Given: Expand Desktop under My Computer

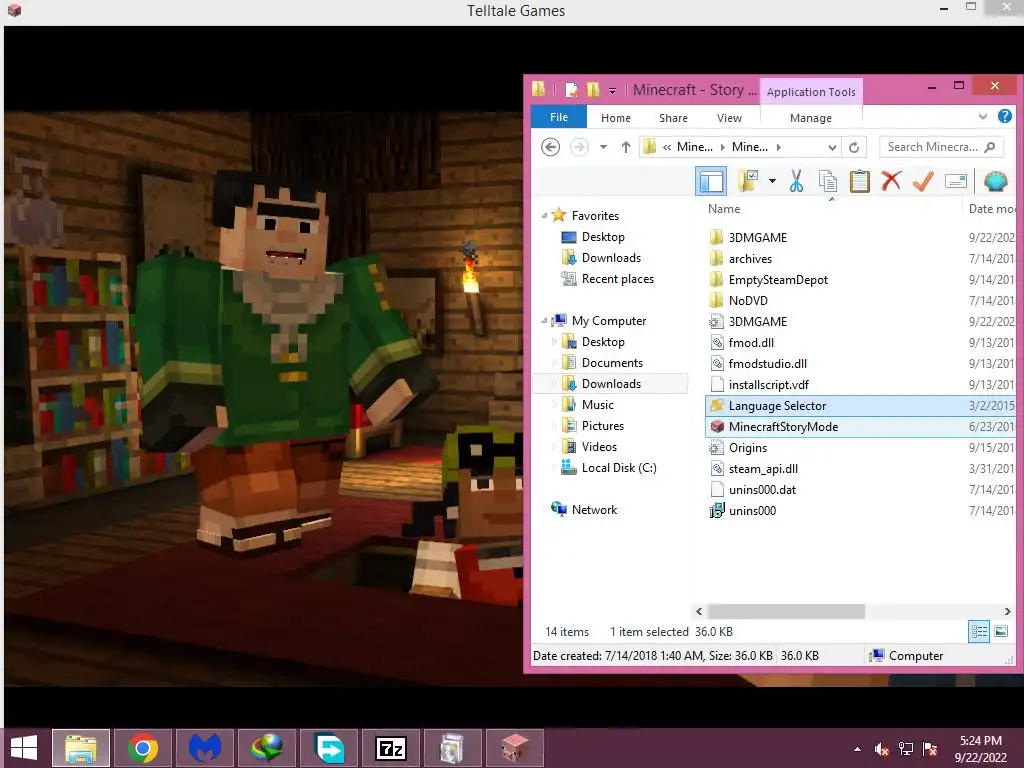Looking at the screenshot, I should (554, 342).
